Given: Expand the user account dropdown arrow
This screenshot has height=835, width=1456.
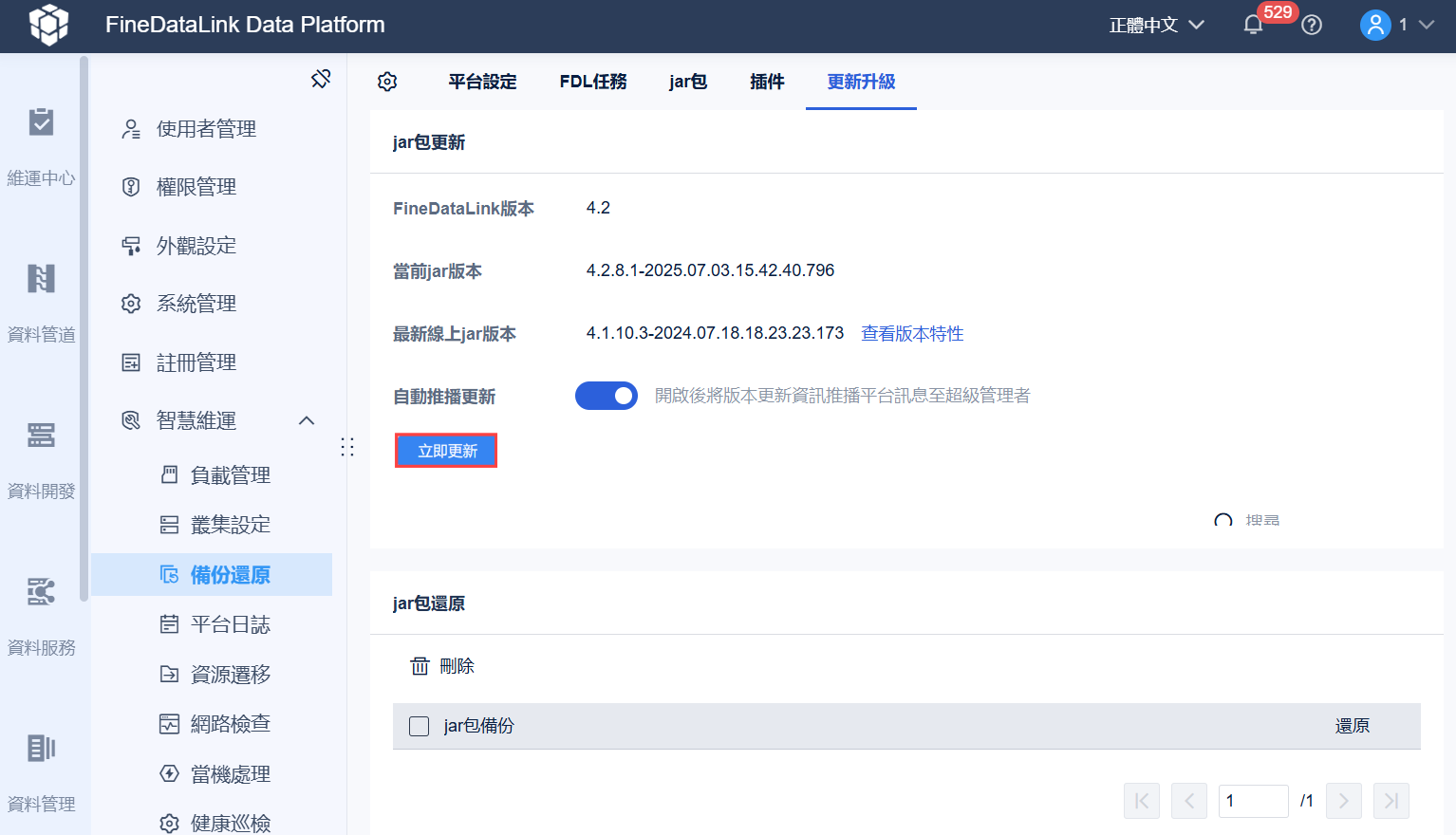Looking at the screenshot, I should [x=1426, y=25].
